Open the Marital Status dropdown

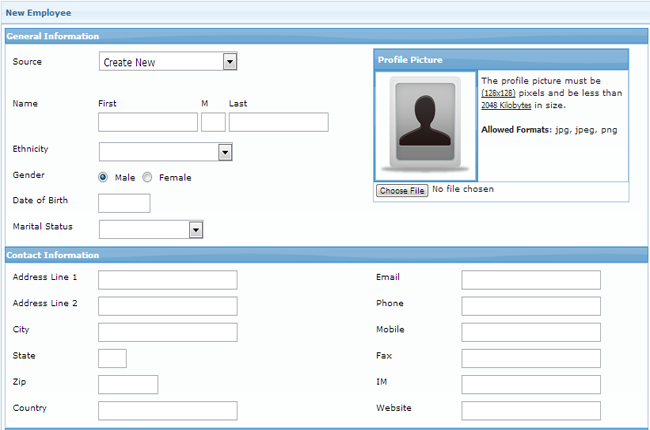point(151,229)
